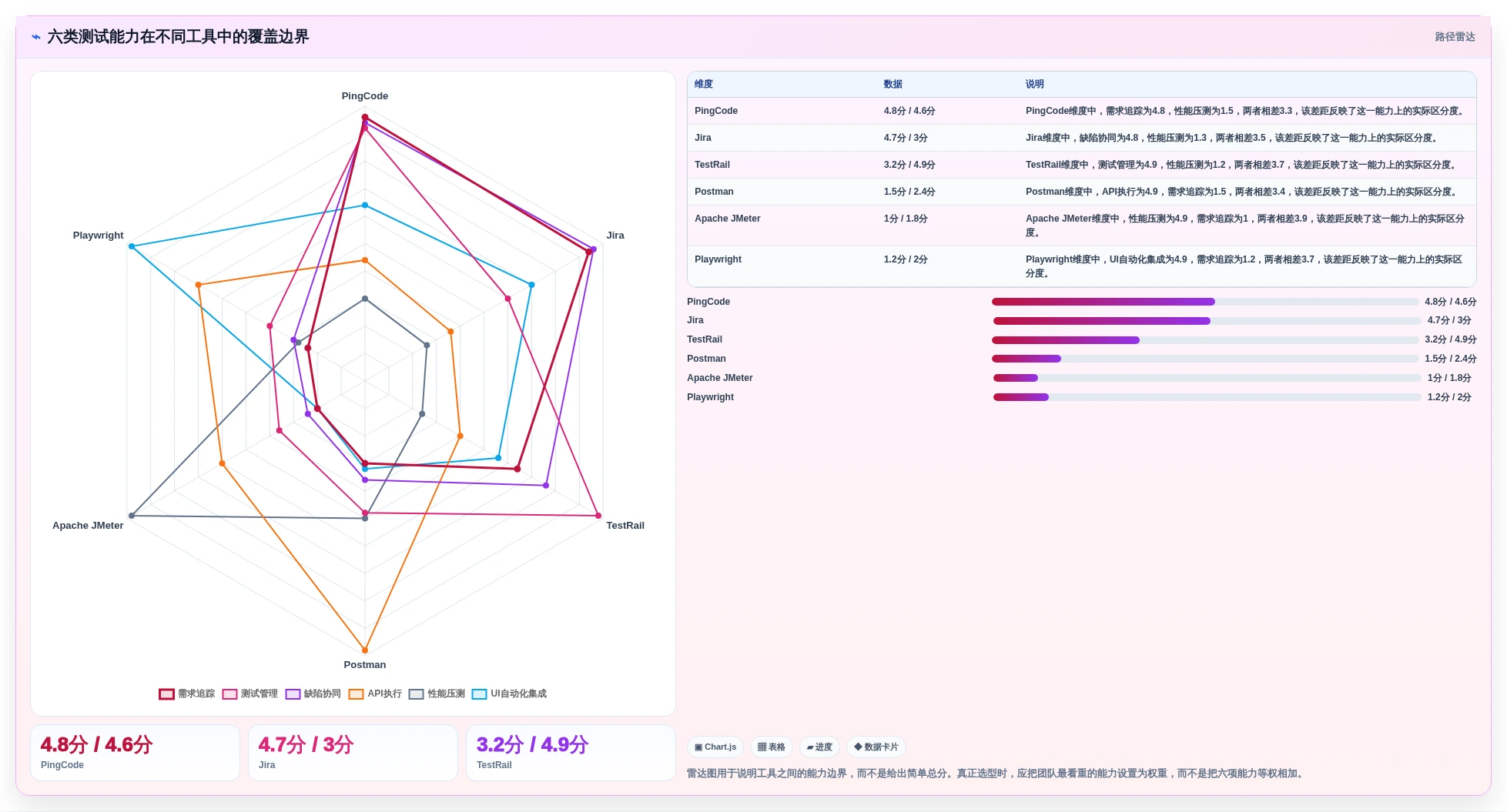
Task: Click the PingCode progress bar
Action: [x=1205, y=302]
